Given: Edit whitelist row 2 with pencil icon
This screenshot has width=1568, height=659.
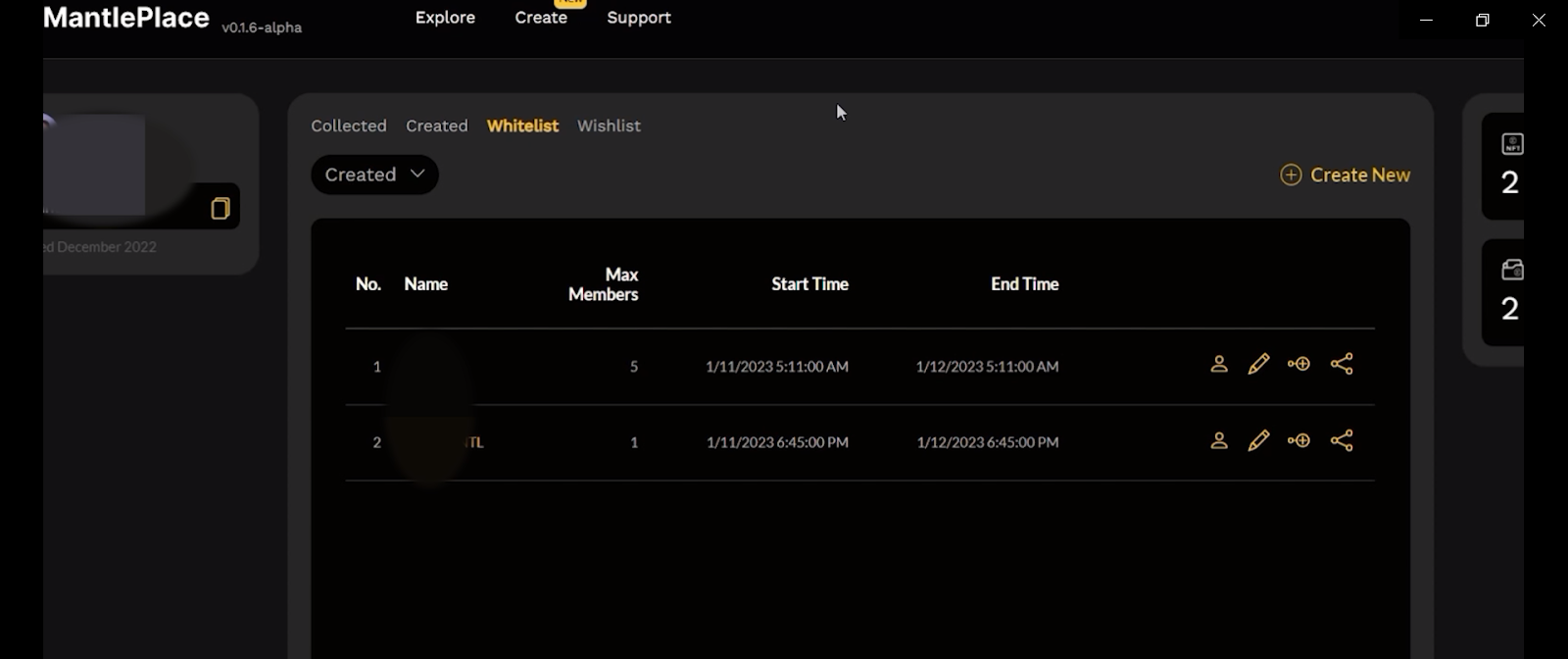Looking at the screenshot, I should (x=1258, y=440).
